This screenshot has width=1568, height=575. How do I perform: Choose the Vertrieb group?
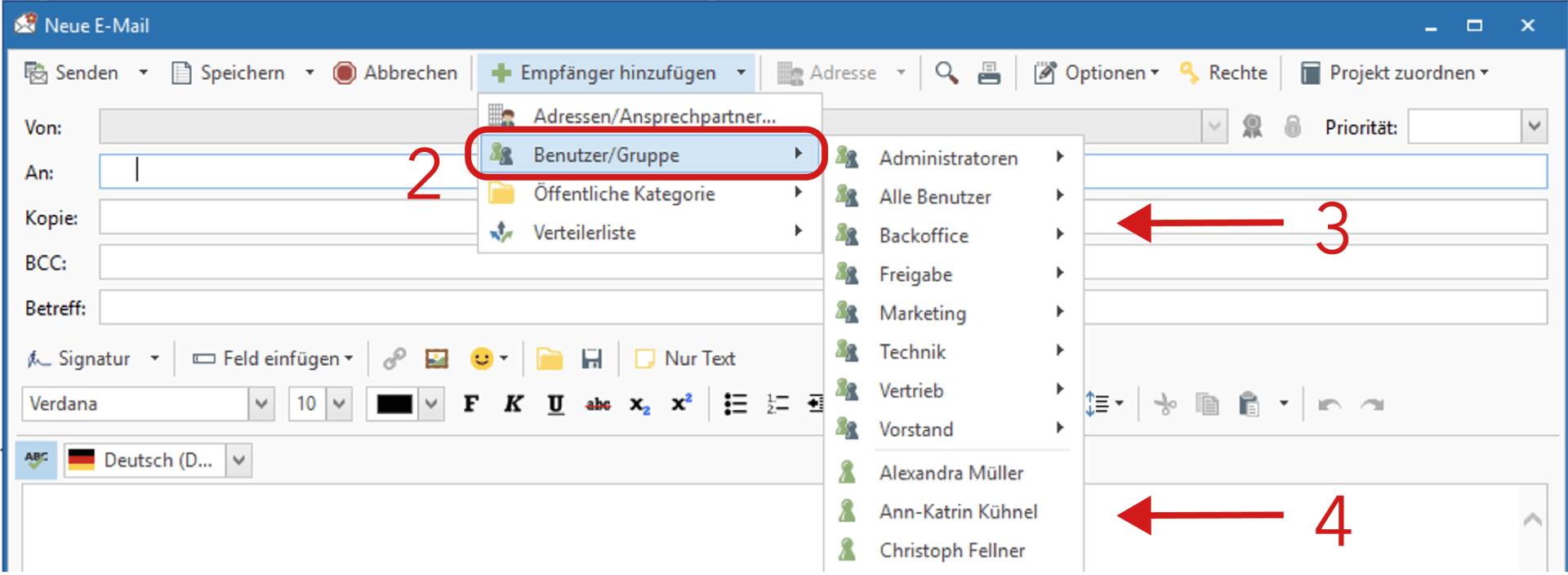click(953, 390)
